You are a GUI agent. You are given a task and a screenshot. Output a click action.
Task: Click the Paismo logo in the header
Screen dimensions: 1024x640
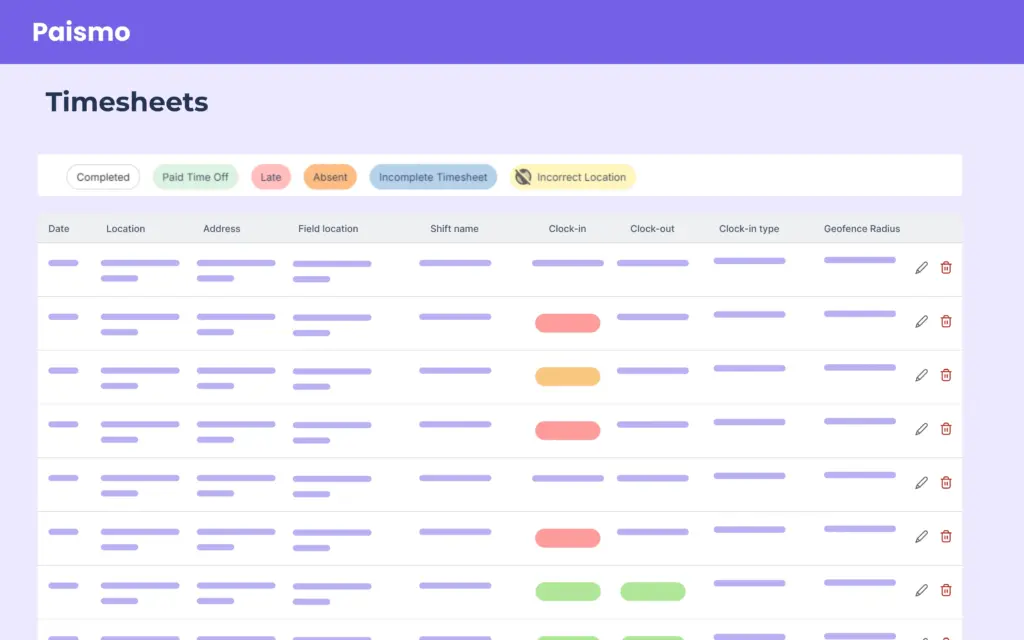coord(80,31)
